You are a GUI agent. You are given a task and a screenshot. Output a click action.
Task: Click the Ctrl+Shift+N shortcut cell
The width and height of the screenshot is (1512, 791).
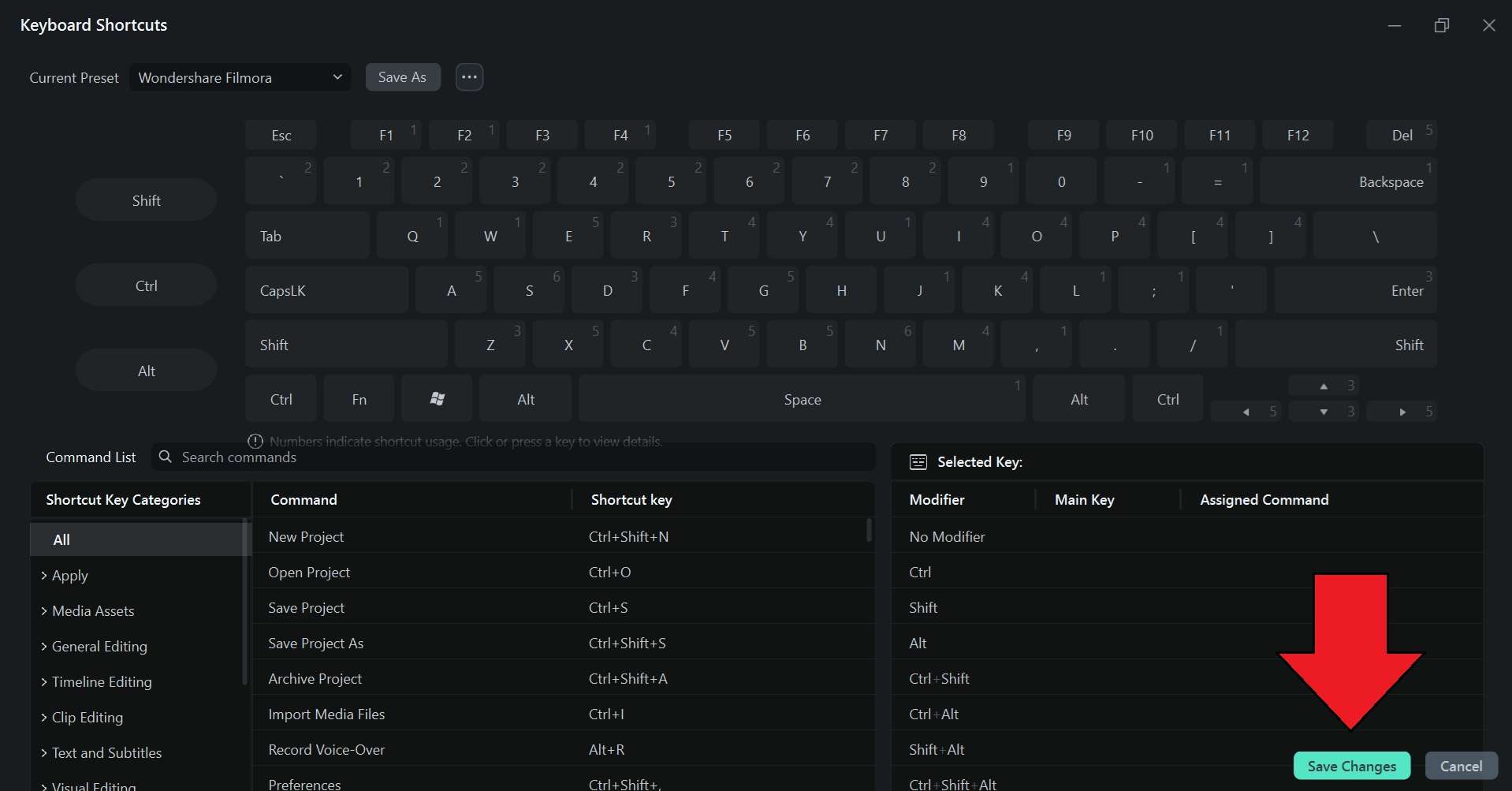click(628, 536)
